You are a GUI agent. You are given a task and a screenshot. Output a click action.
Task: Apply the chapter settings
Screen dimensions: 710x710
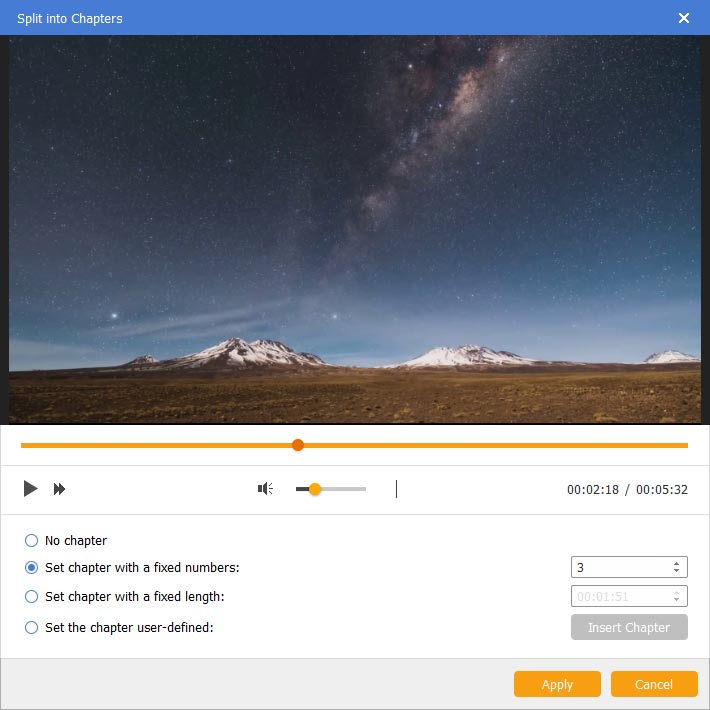(x=557, y=684)
